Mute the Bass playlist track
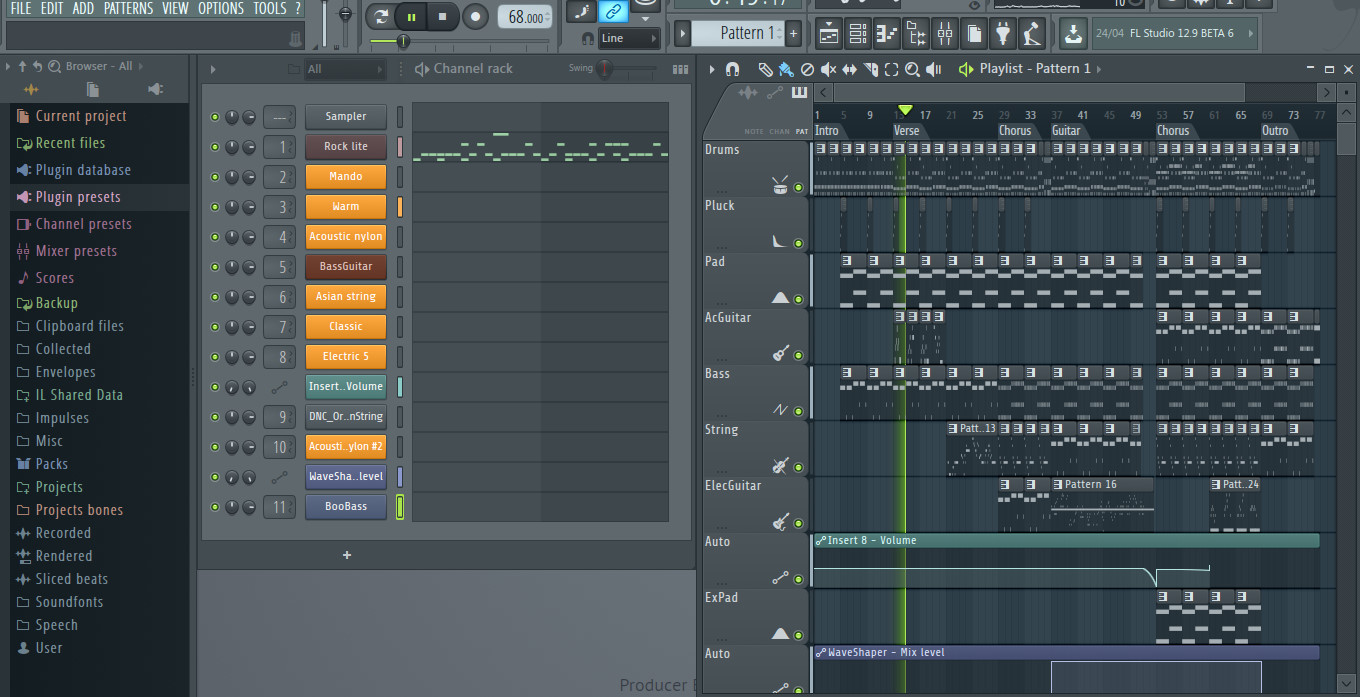This screenshot has height=697, width=1360. [798, 411]
